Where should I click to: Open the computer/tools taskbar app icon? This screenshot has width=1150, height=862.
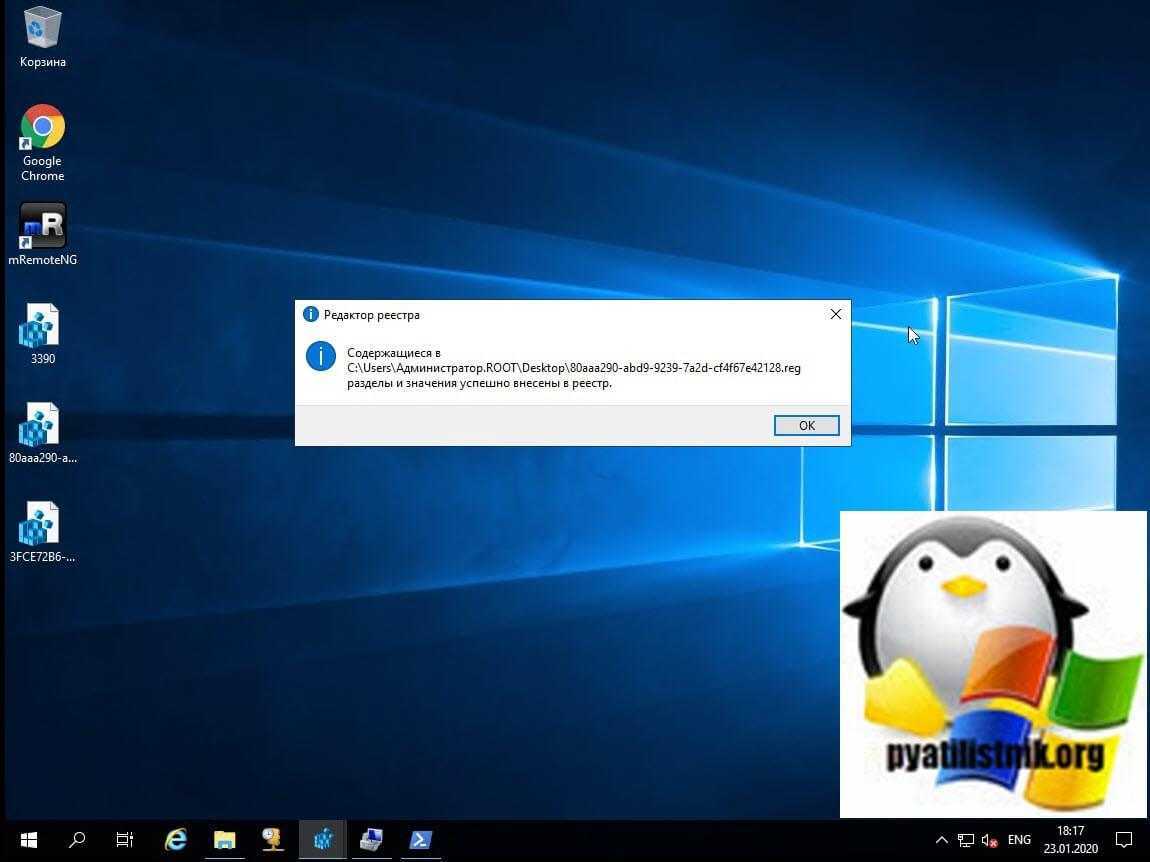point(371,840)
